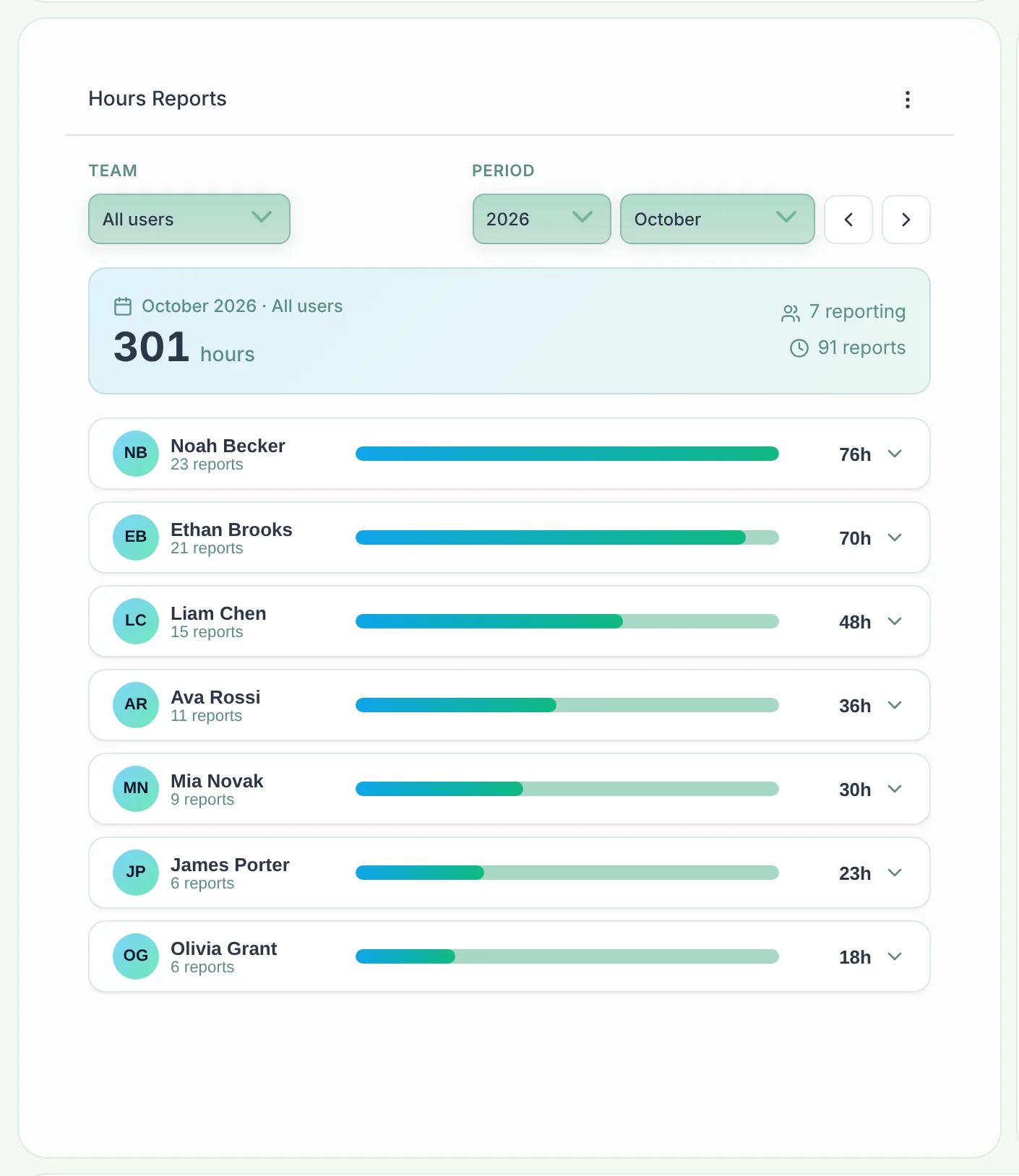Click the NB avatar
The height and width of the screenshot is (1176, 1019).
pos(136,454)
